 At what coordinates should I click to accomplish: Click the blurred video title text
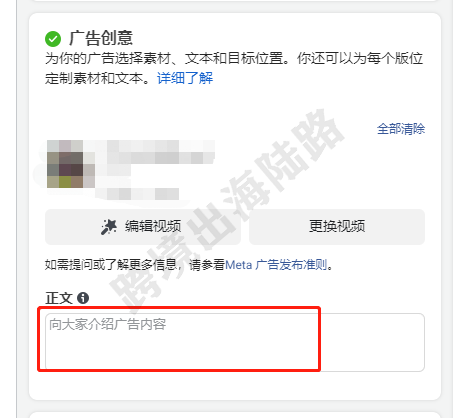(x=156, y=152)
